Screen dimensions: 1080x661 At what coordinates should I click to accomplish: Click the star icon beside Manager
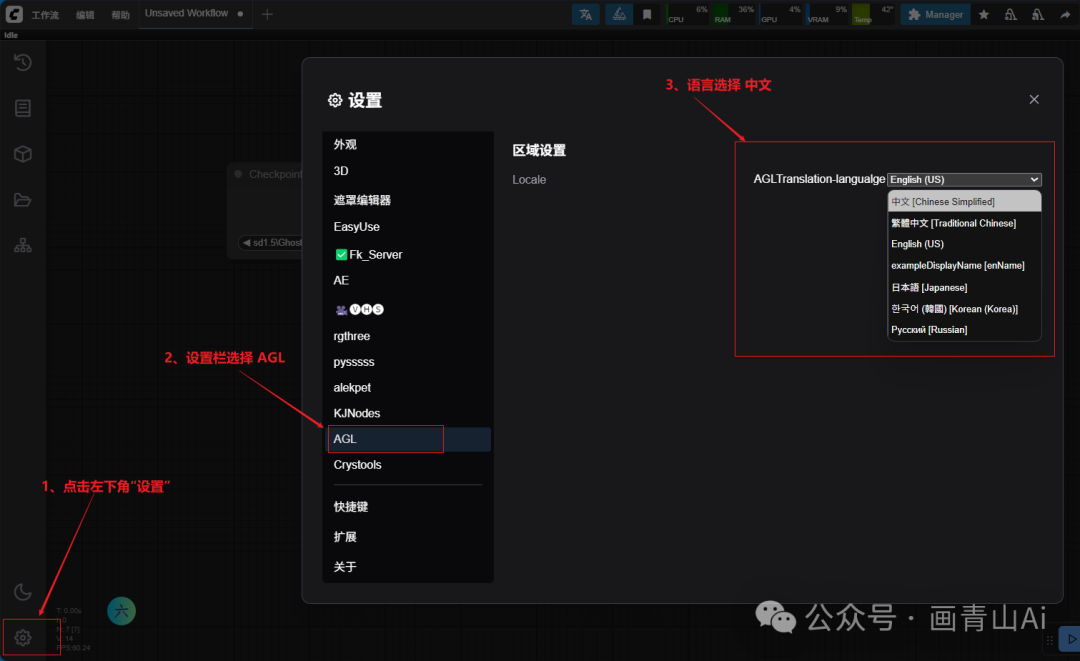point(984,14)
